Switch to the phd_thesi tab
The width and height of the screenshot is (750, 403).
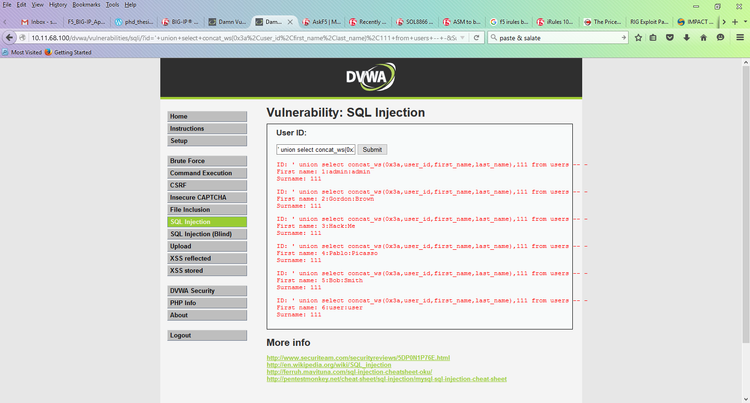click(133, 22)
